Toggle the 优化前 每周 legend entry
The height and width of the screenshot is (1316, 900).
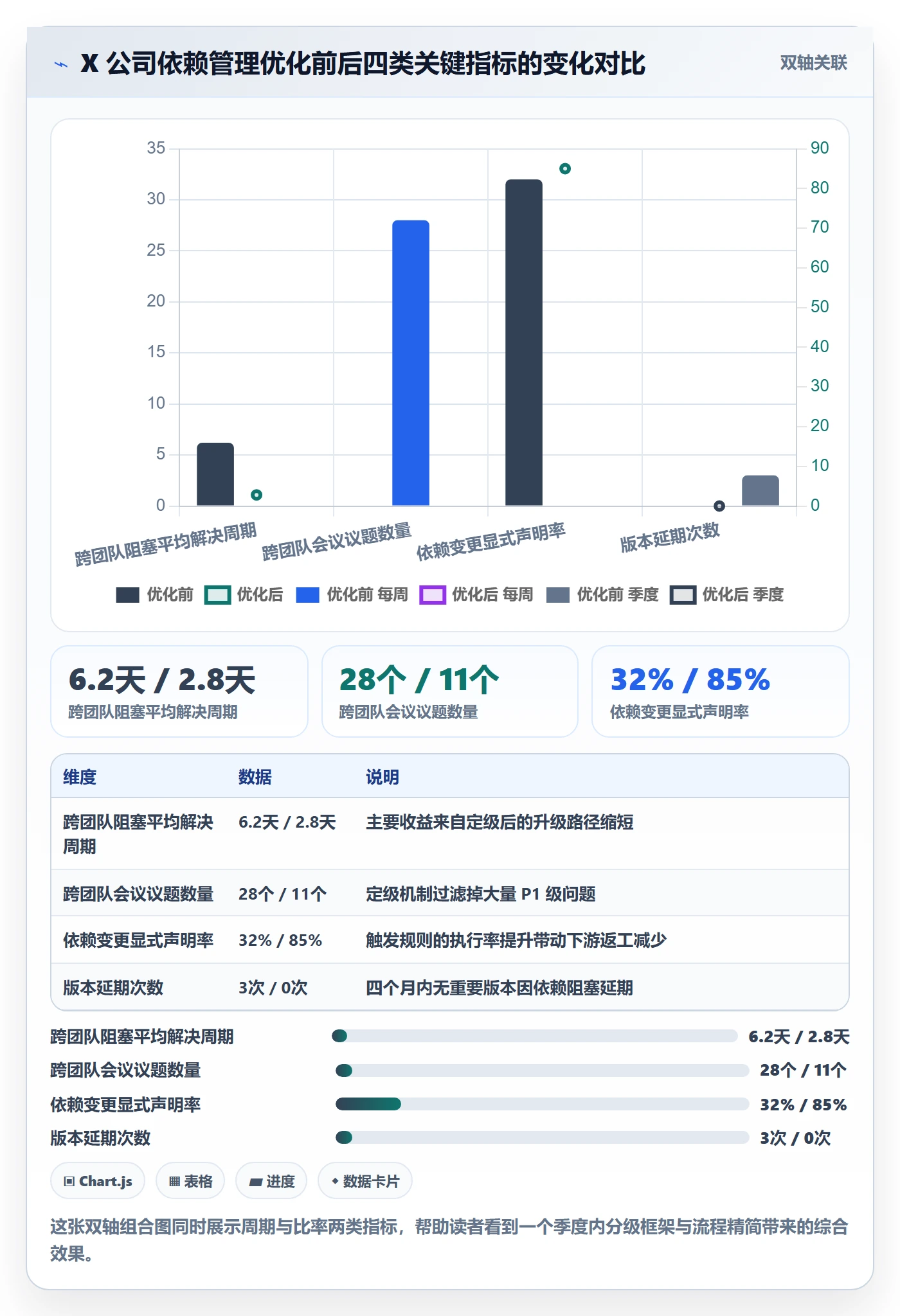coord(352,595)
